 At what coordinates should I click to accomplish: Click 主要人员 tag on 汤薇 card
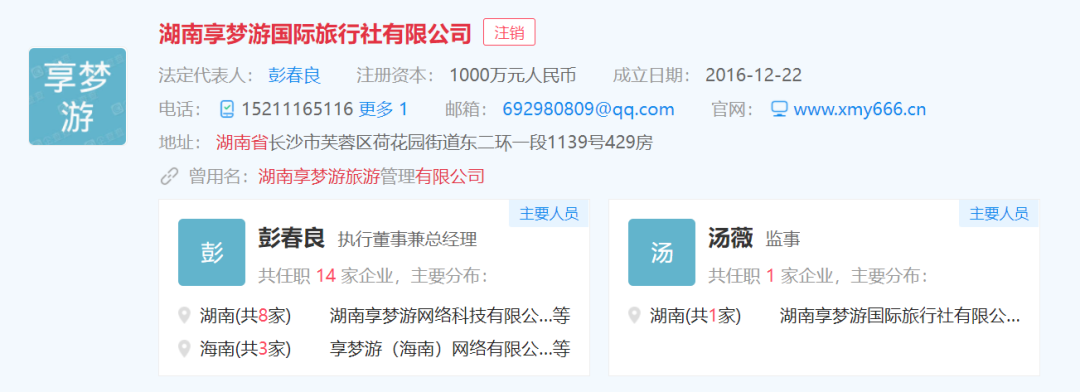[999, 214]
